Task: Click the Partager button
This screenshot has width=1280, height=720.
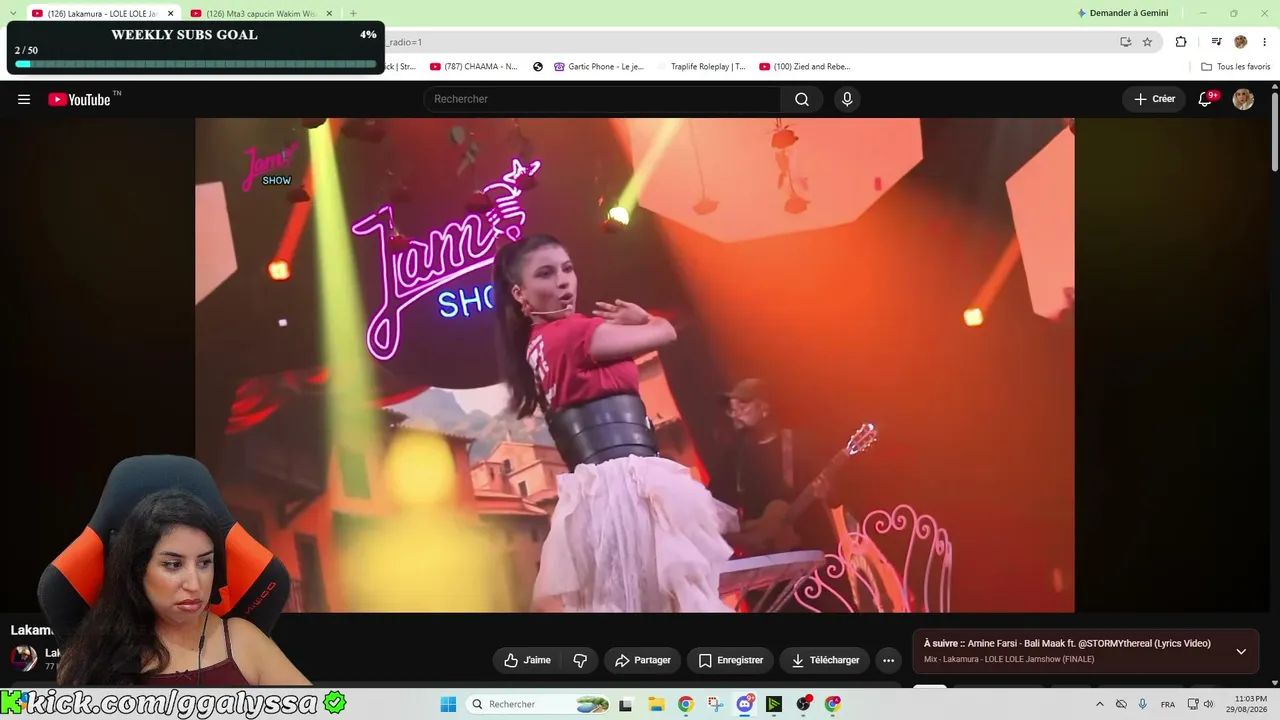Action: tap(642, 660)
